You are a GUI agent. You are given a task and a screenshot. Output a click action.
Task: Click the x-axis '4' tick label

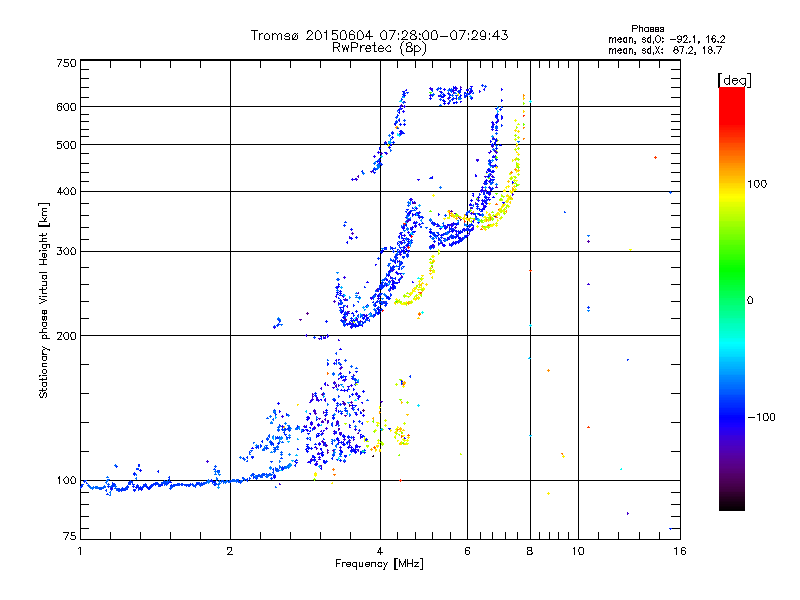pyautogui.click(x=380, y=551)
